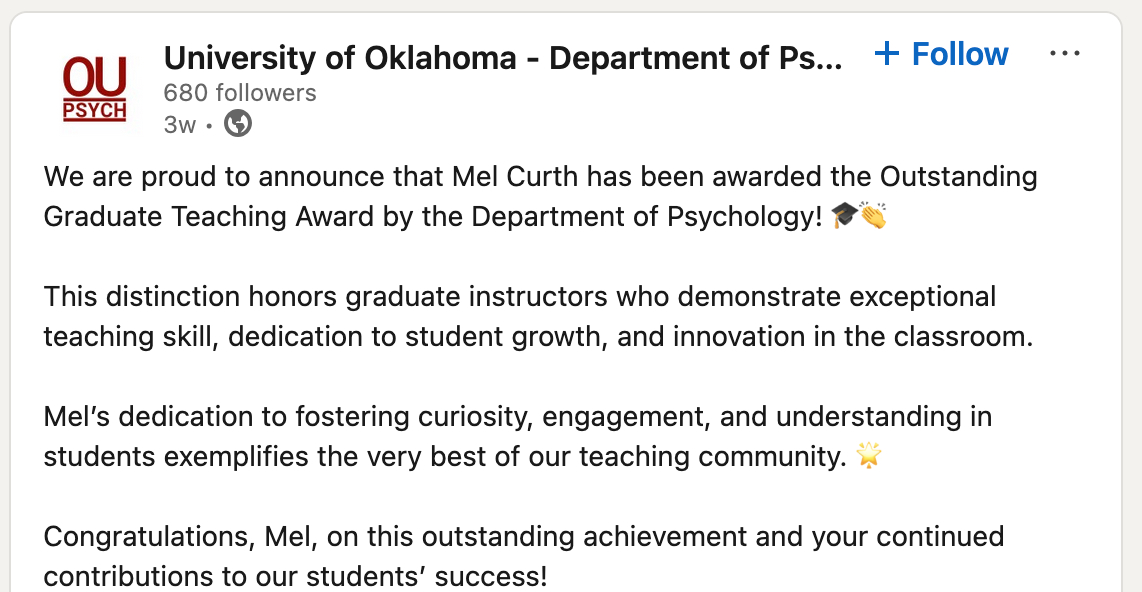
Task: Click the graduation cap emoji
Action: pos(844,216)
